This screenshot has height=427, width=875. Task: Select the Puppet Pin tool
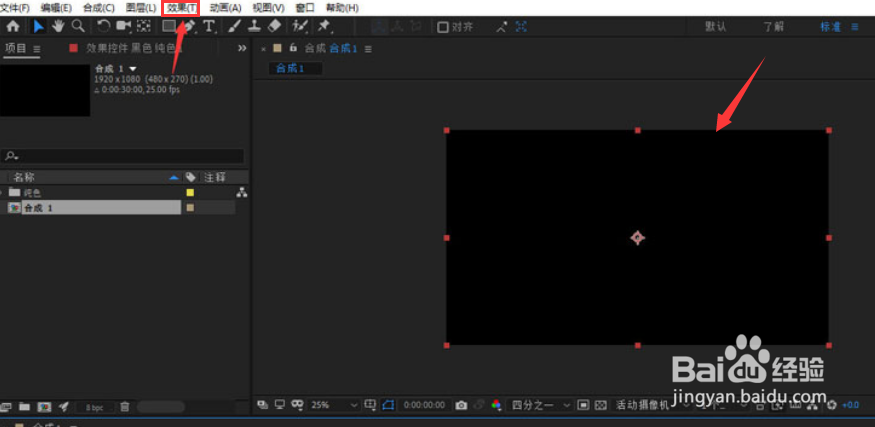point(323,26)
